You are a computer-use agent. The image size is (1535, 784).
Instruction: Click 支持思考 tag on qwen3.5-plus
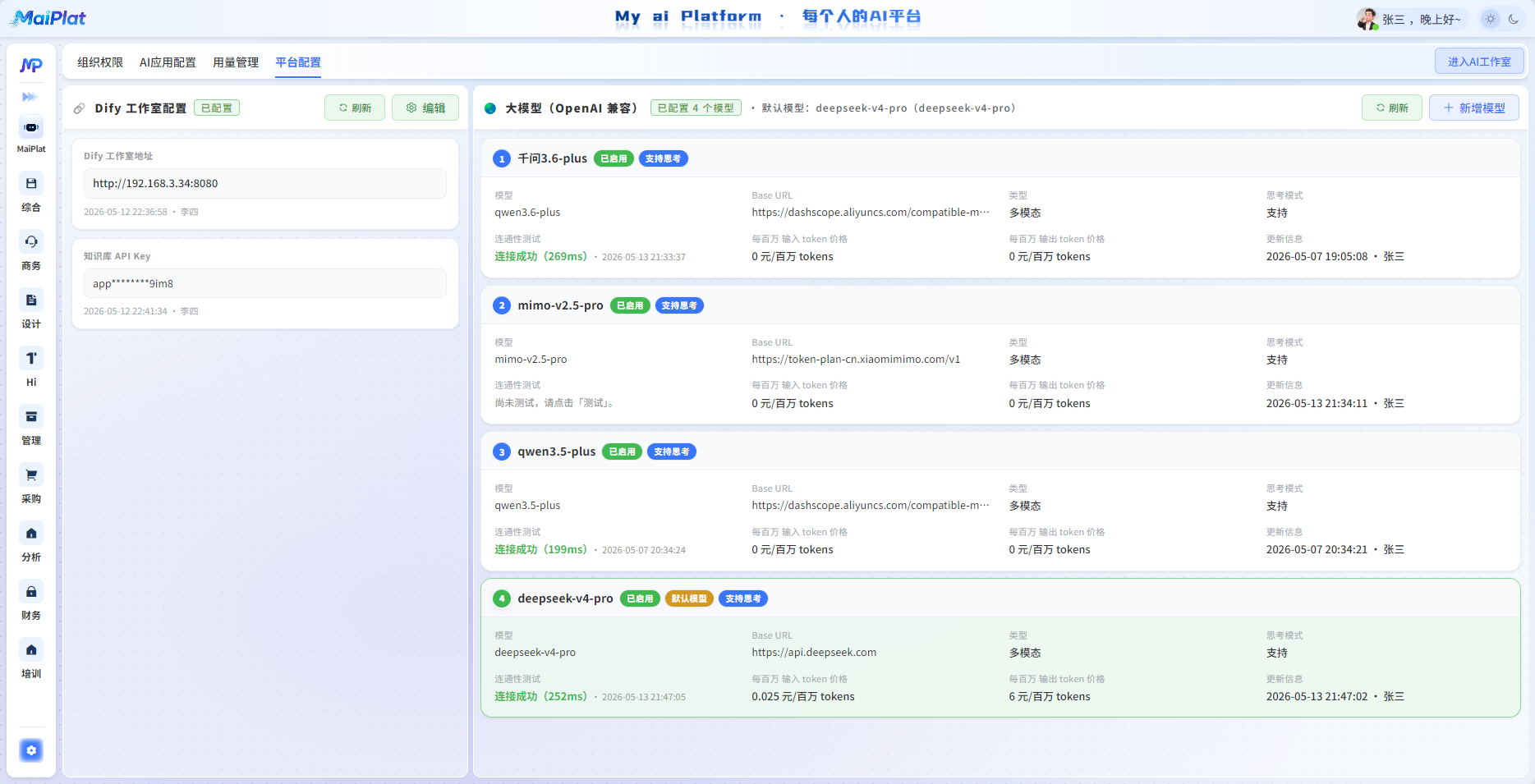tap(671, 452)
